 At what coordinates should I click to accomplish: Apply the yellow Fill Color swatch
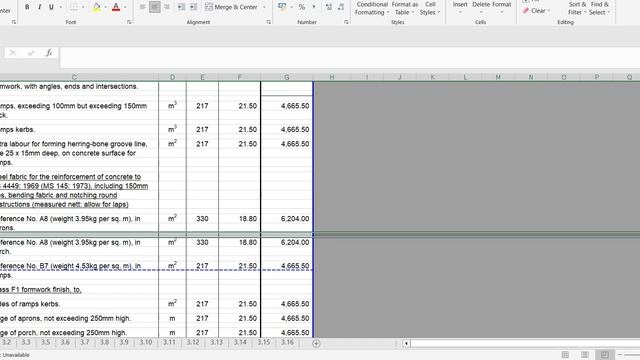(97, 7)
